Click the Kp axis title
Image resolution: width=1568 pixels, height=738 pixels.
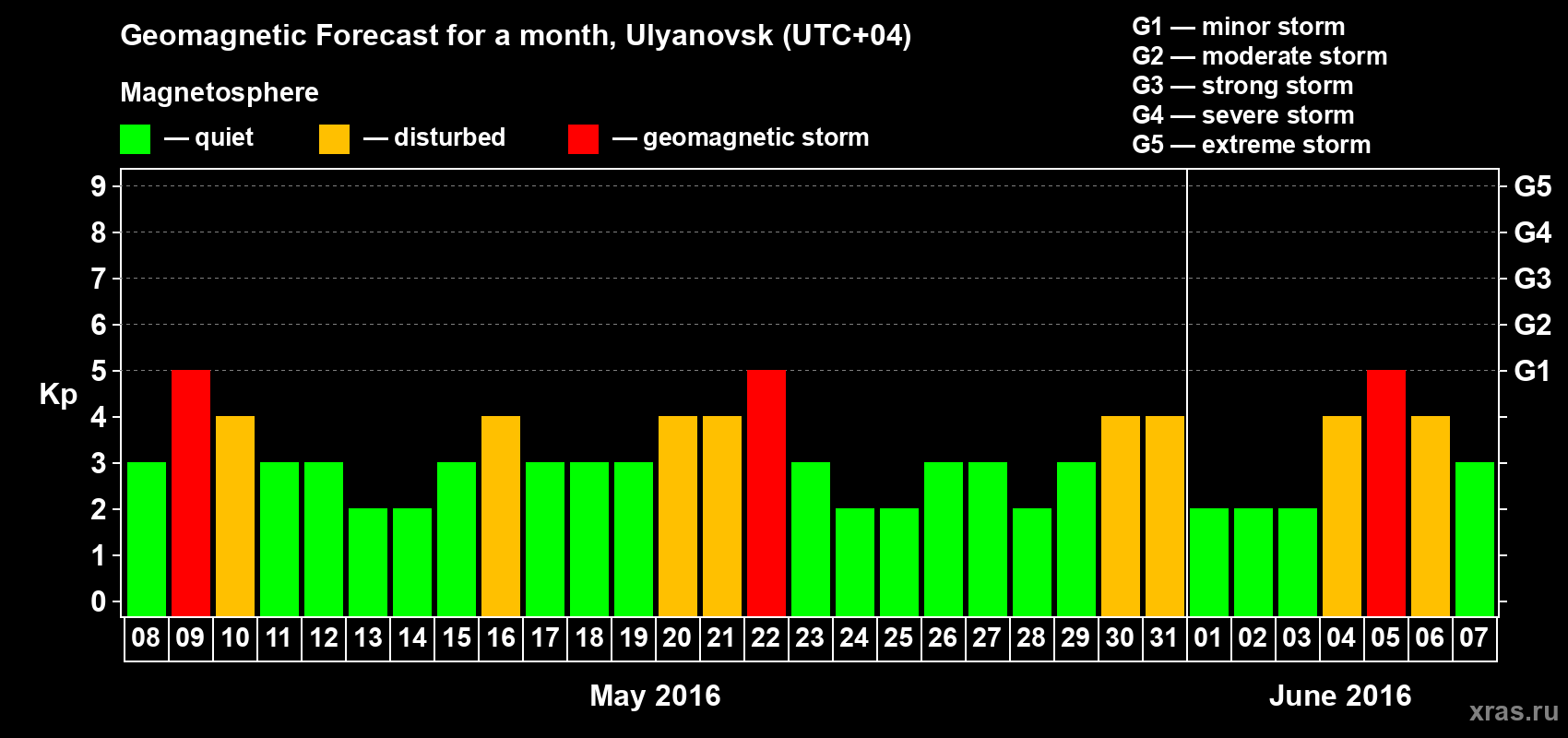(x=58, y=395)
